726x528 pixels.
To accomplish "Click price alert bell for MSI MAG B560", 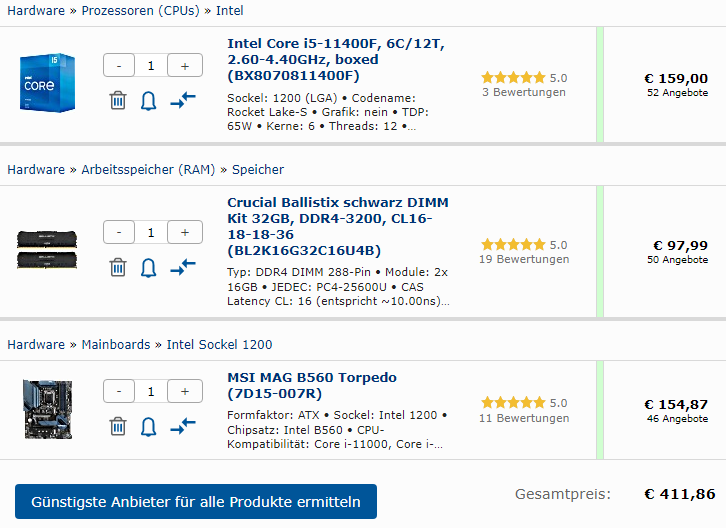I will (148, 427).
